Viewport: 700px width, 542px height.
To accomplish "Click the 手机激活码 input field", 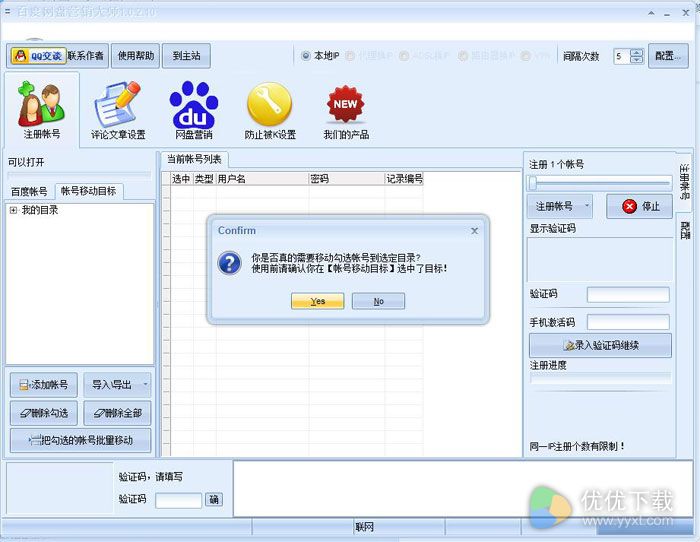I will tap(628, 322).
